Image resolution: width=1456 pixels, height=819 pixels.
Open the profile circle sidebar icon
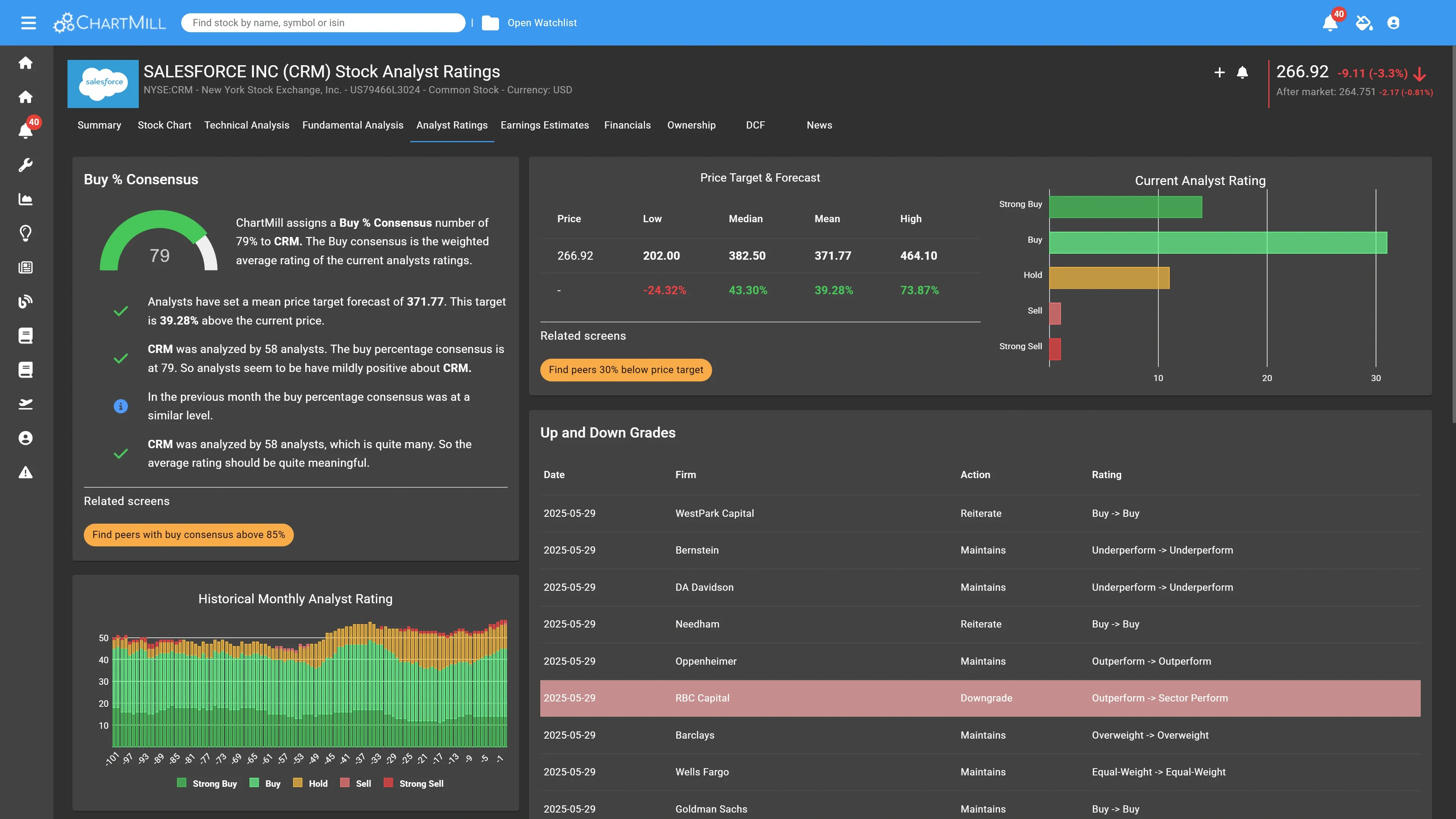25,438
